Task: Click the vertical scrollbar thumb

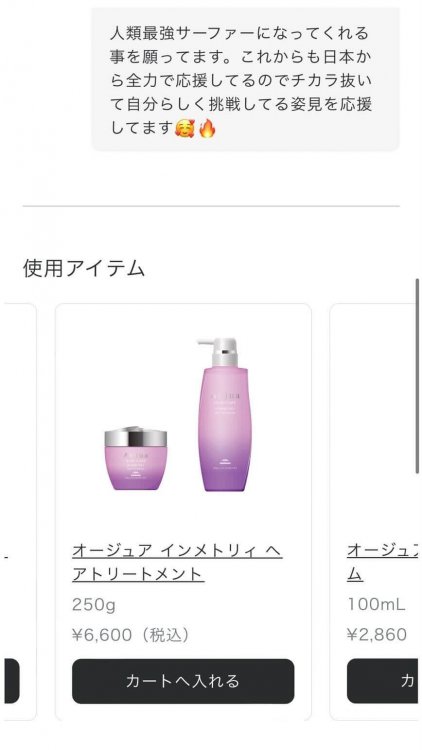Action: [x=418, y=376]
